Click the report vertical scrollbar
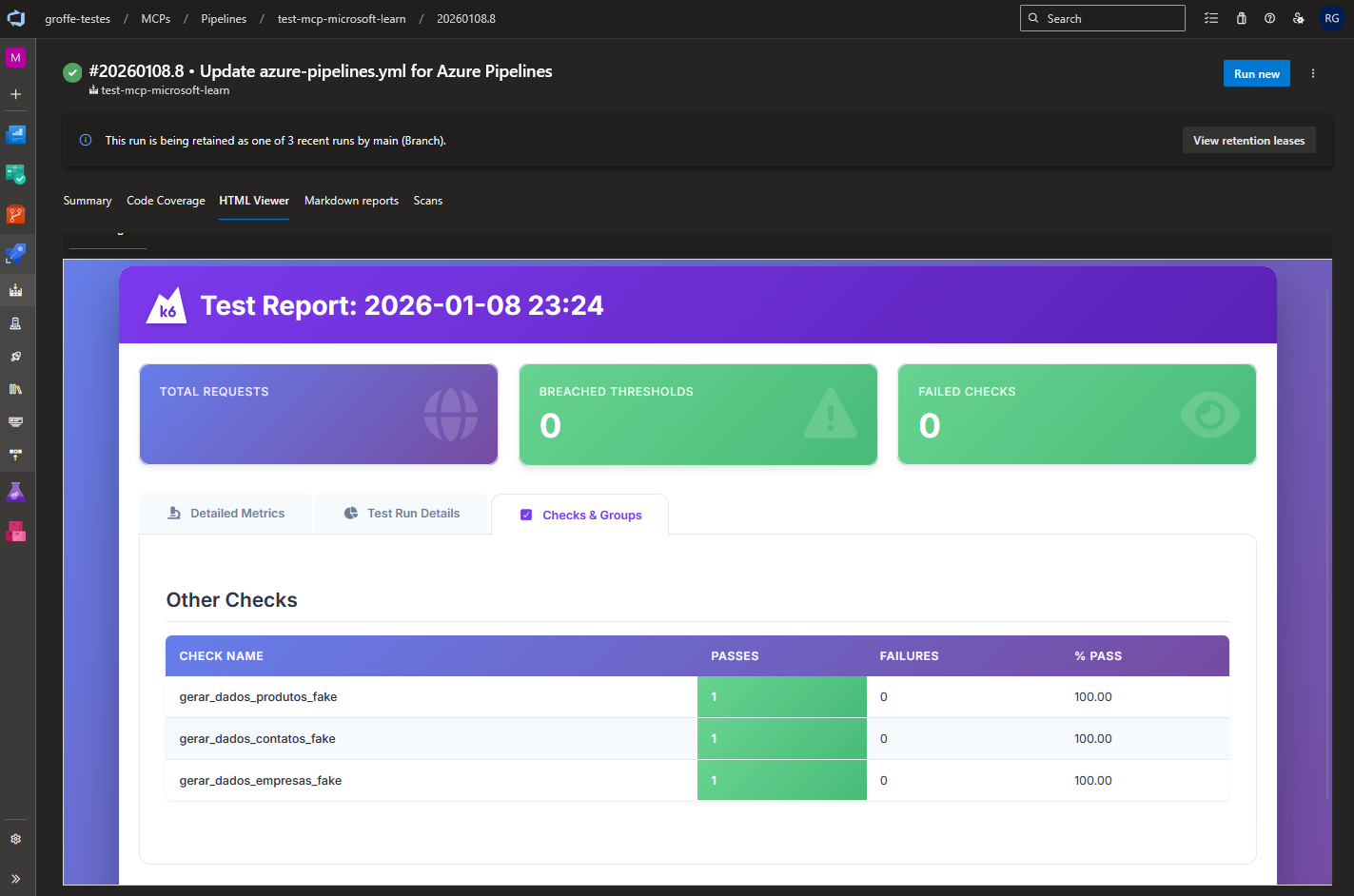The width and height of the screenshot is (1354, 896). tap(1328, 545)
